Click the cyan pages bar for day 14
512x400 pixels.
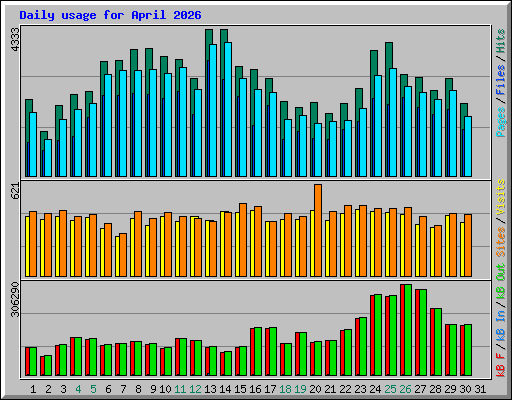click(228, 109)
